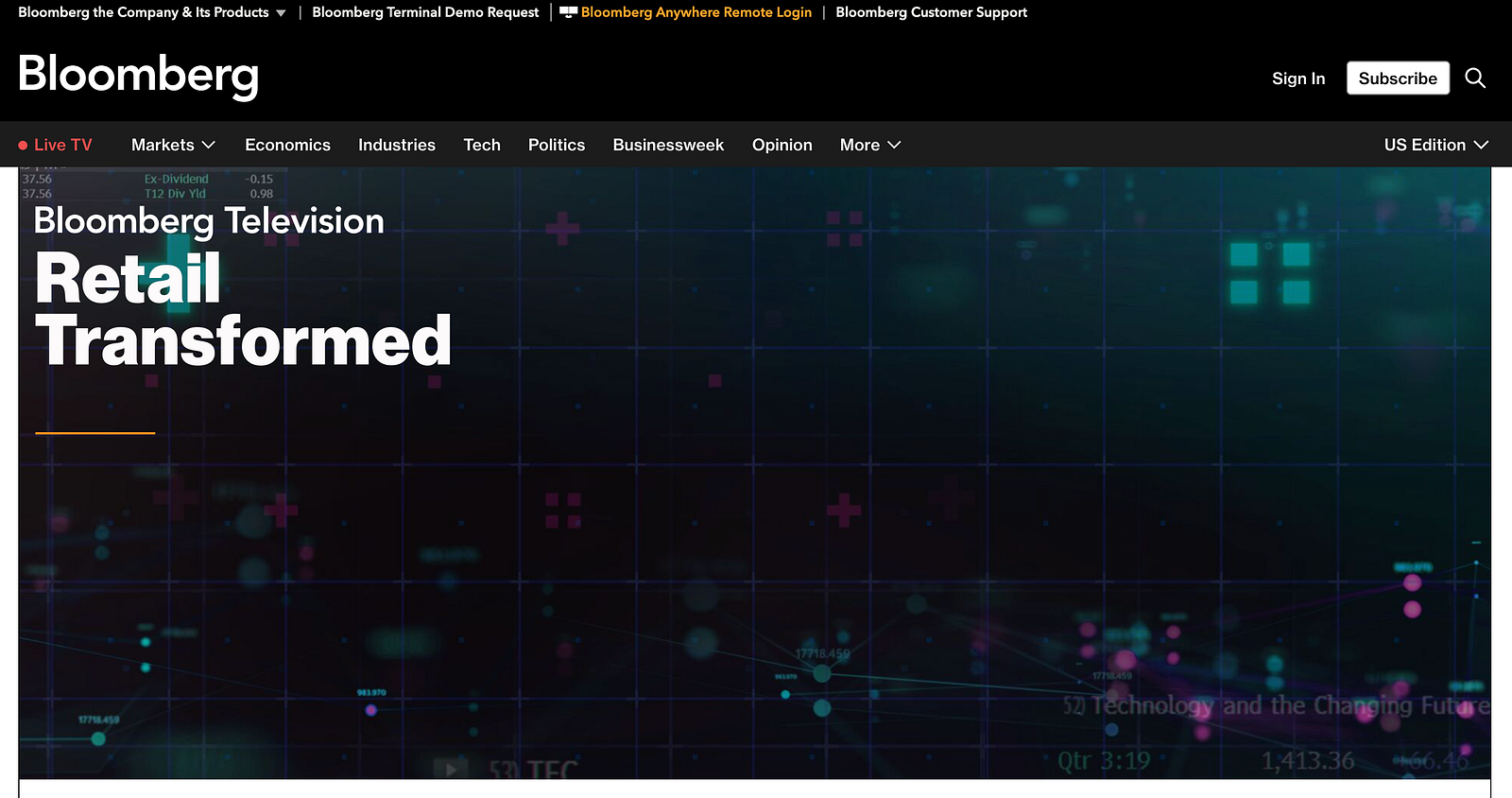Expand Bloomberg the Company & Its Products

point(152,12)
